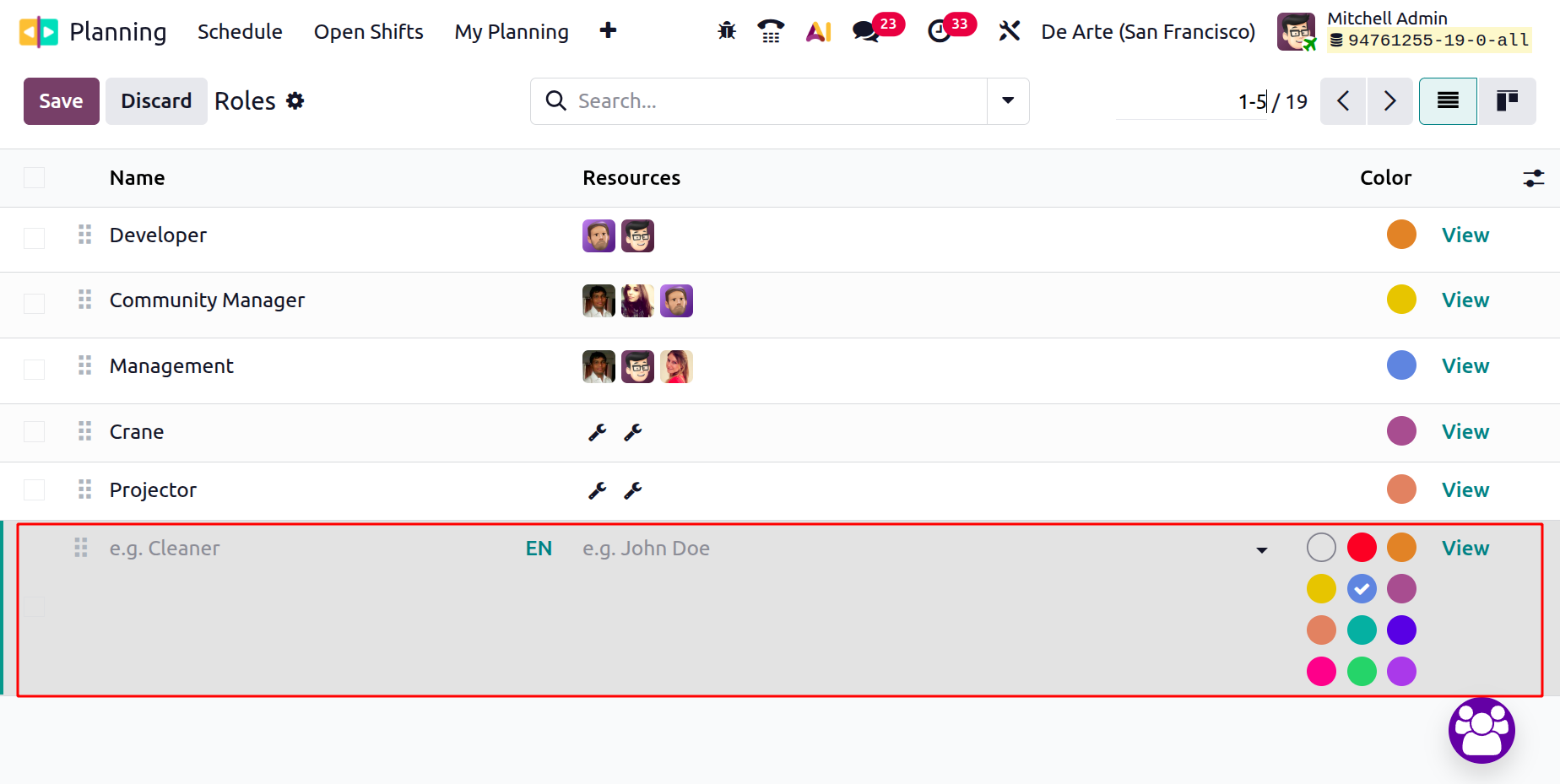Viewport: 1560px width, 784px height.
Task: Open the dial/phone icon in top bar
Action: coord(770,30)
